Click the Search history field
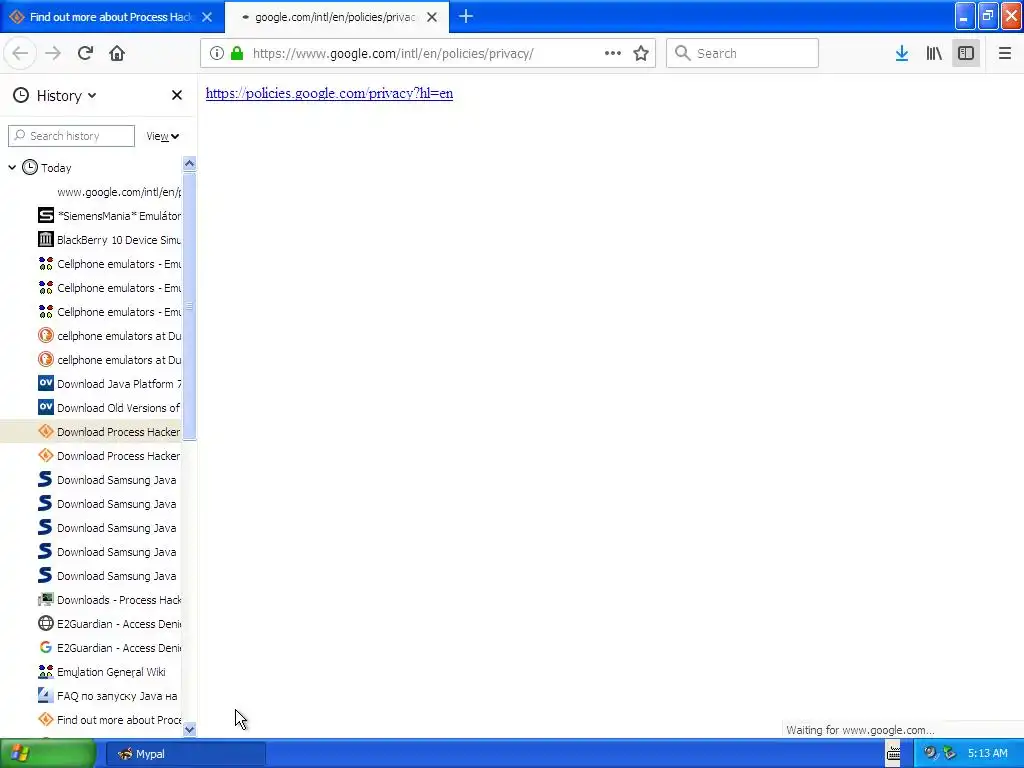Image resolution: width=1024 pixels, height=768 pixels. coord(71,136)
